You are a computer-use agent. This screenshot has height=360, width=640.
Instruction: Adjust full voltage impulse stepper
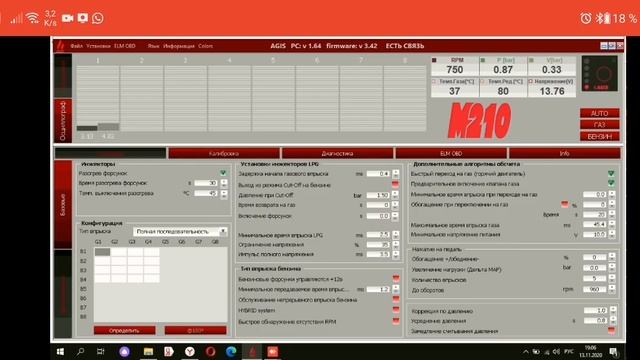click(x=396, y=254)
